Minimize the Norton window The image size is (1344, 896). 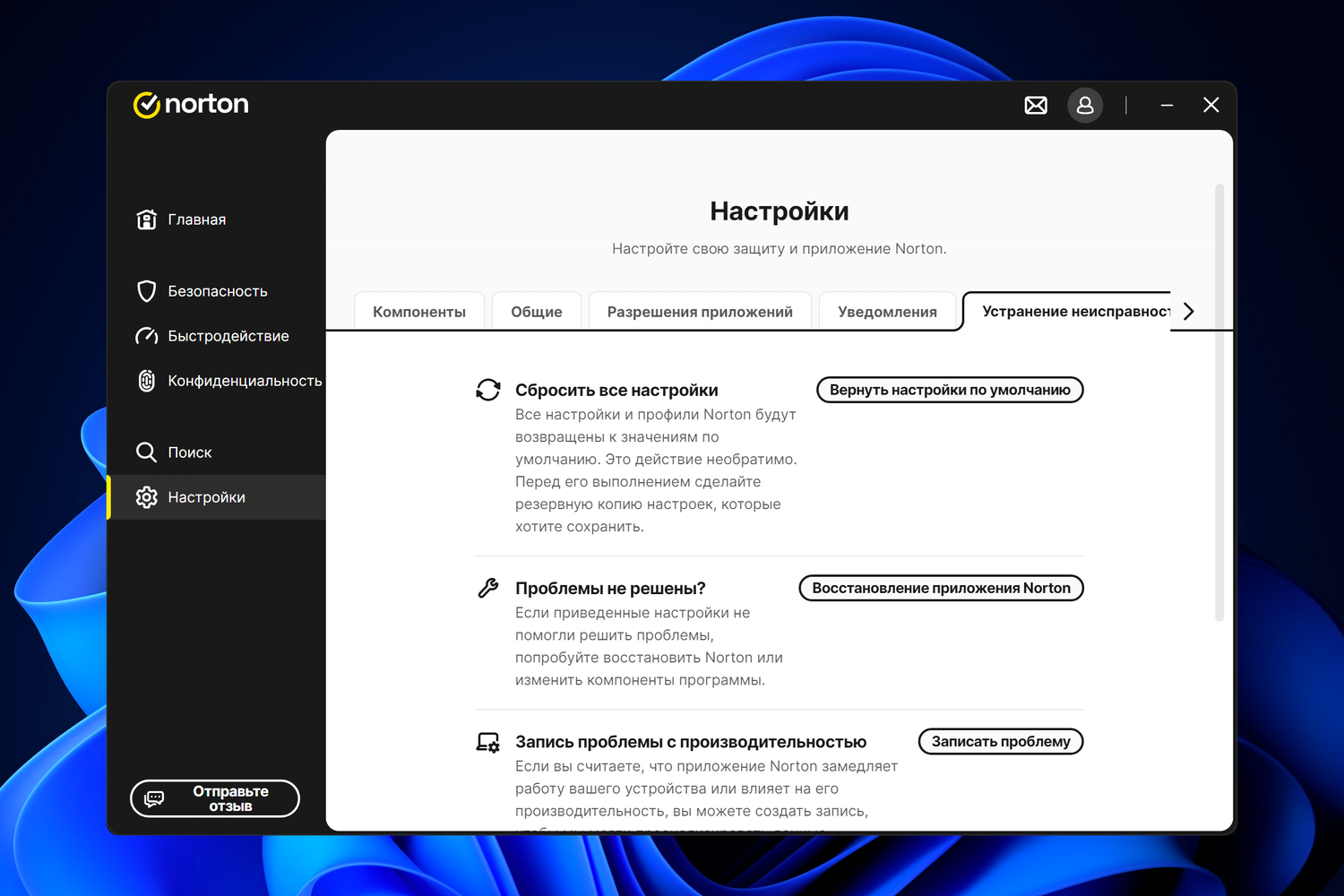(x=1167, y=106)
